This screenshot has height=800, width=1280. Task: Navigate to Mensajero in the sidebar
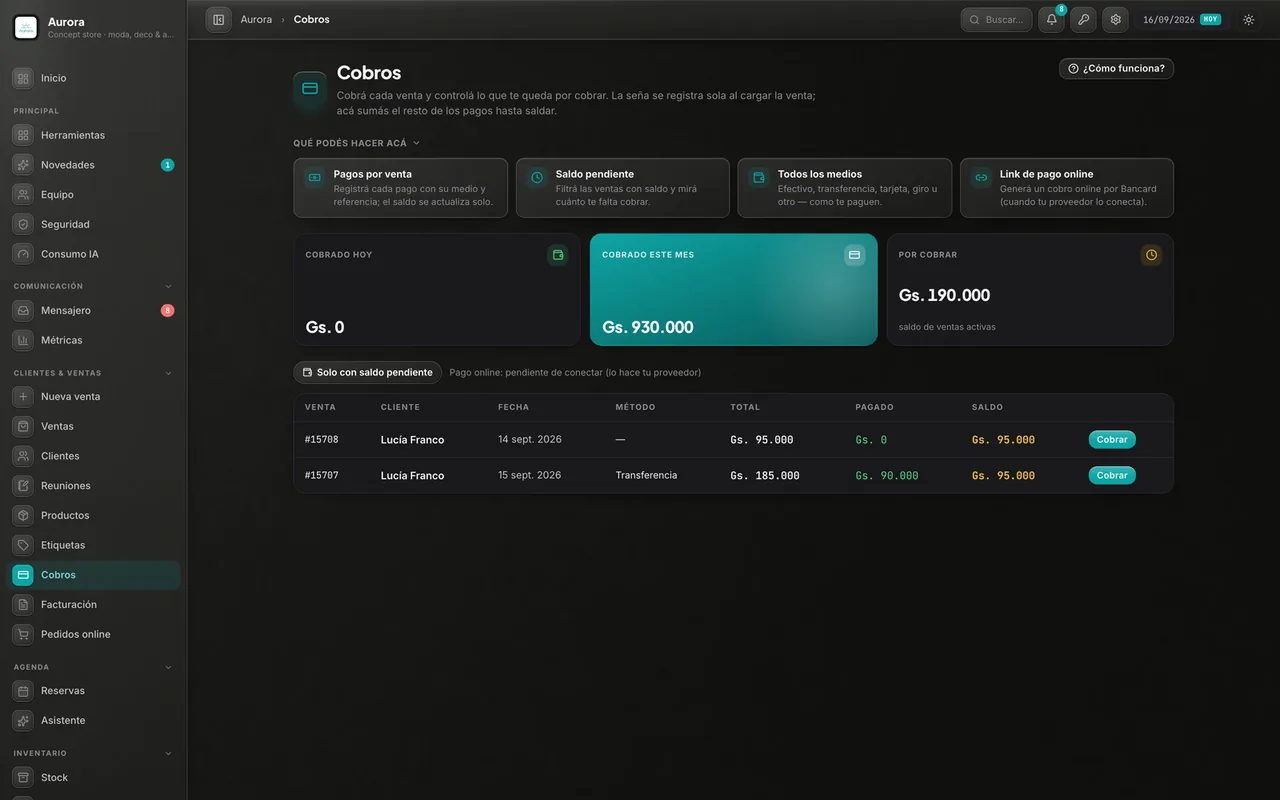coord(95,311)
